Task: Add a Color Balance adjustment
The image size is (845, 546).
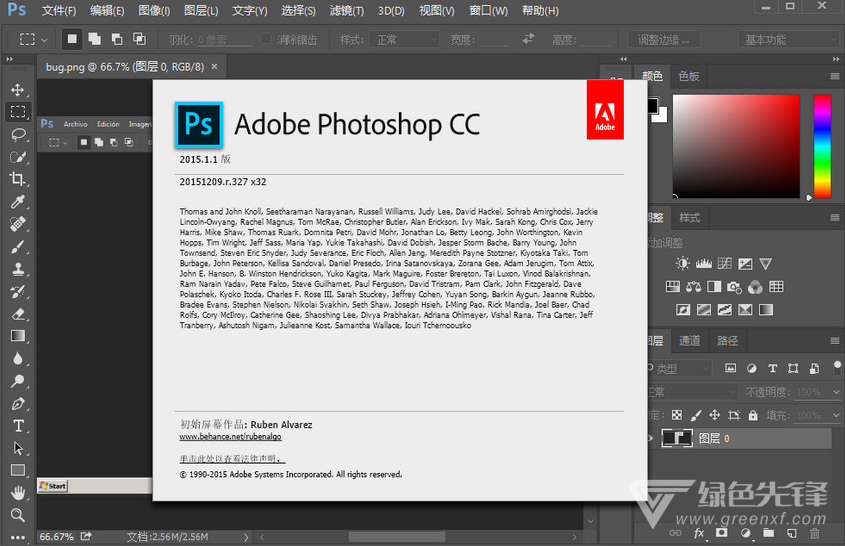Action: [693, 287]
